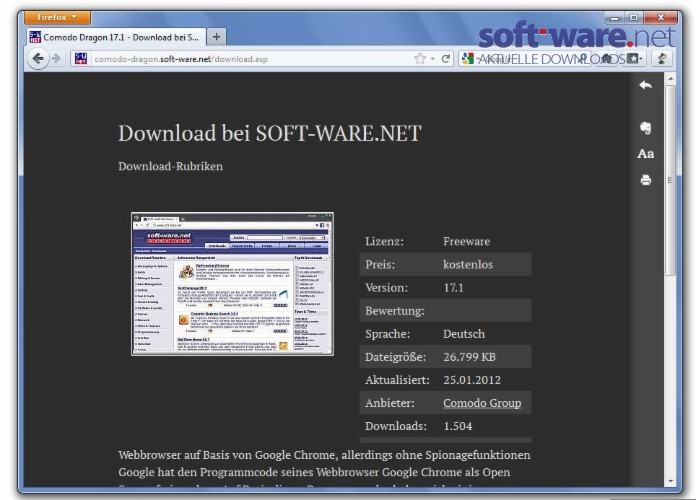696x500 pixels.
Task: Open the Comodo Group link
Action: coord(482,403)
